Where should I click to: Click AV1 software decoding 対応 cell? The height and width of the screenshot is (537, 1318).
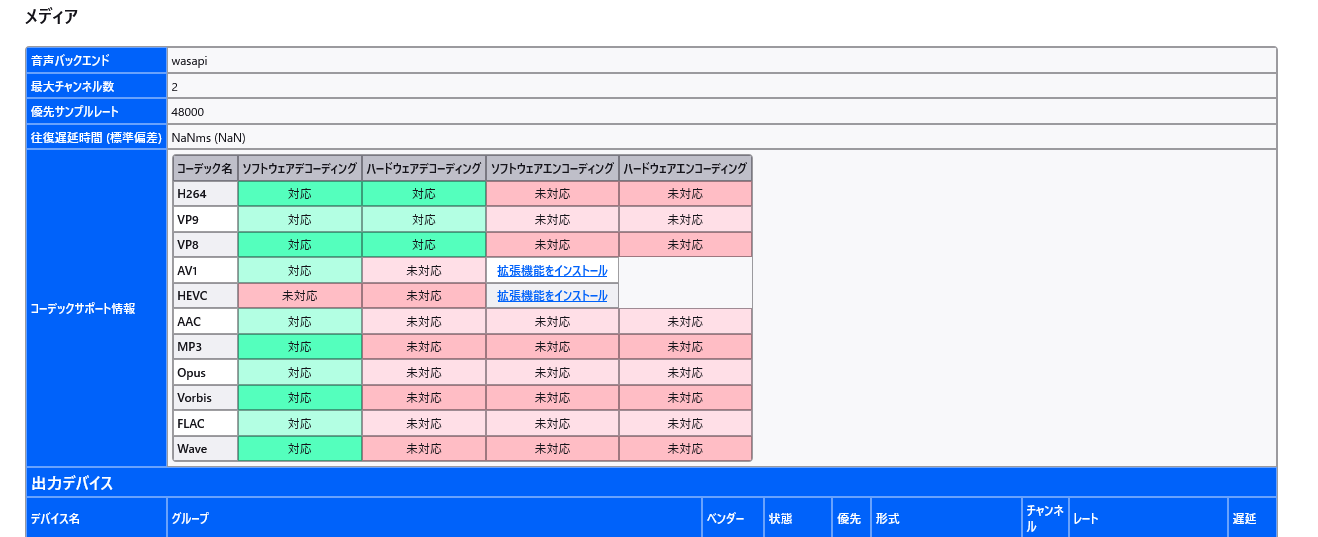tap(300, 270)
